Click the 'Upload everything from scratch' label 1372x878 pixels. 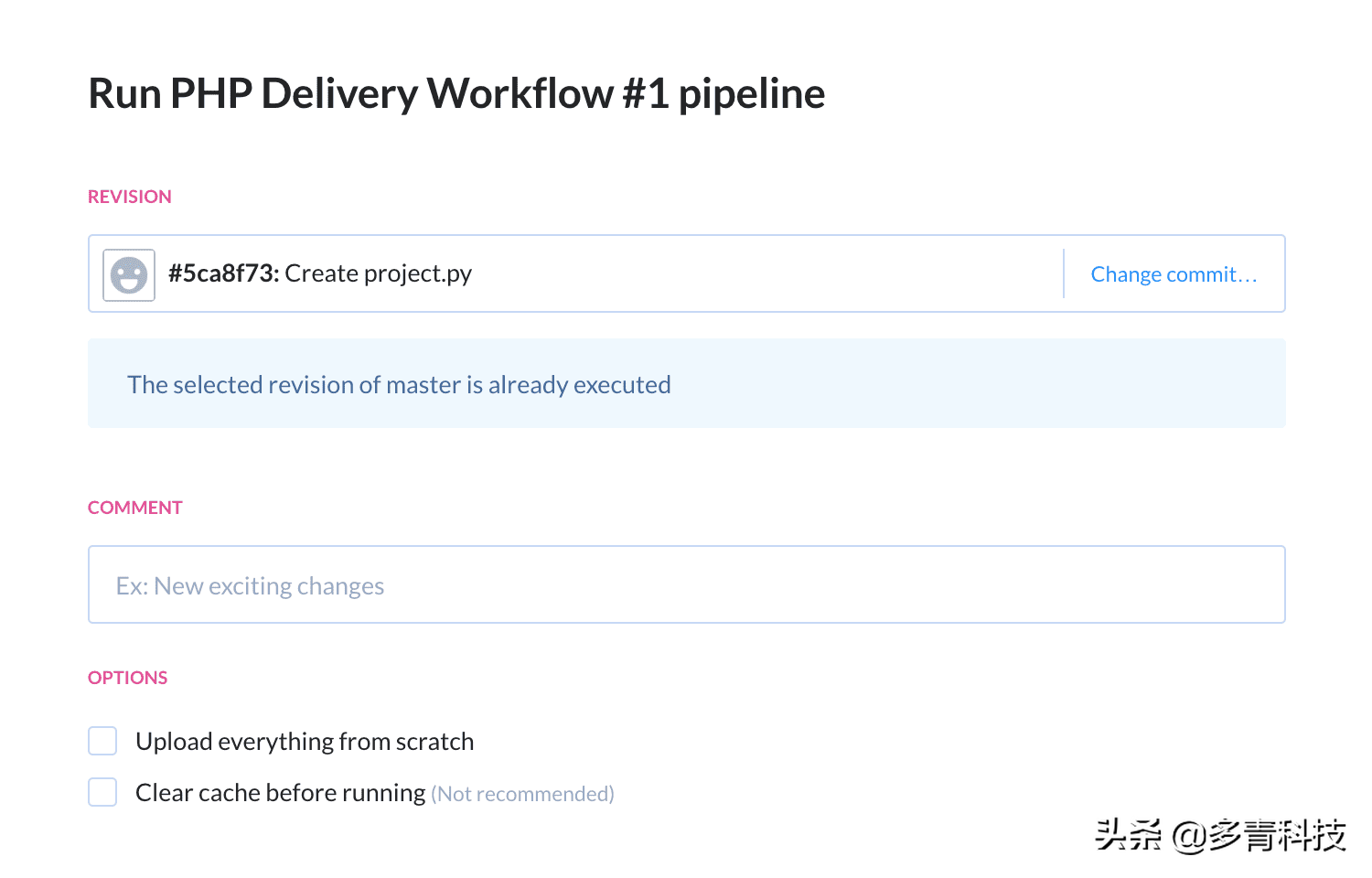pos(305,741)
